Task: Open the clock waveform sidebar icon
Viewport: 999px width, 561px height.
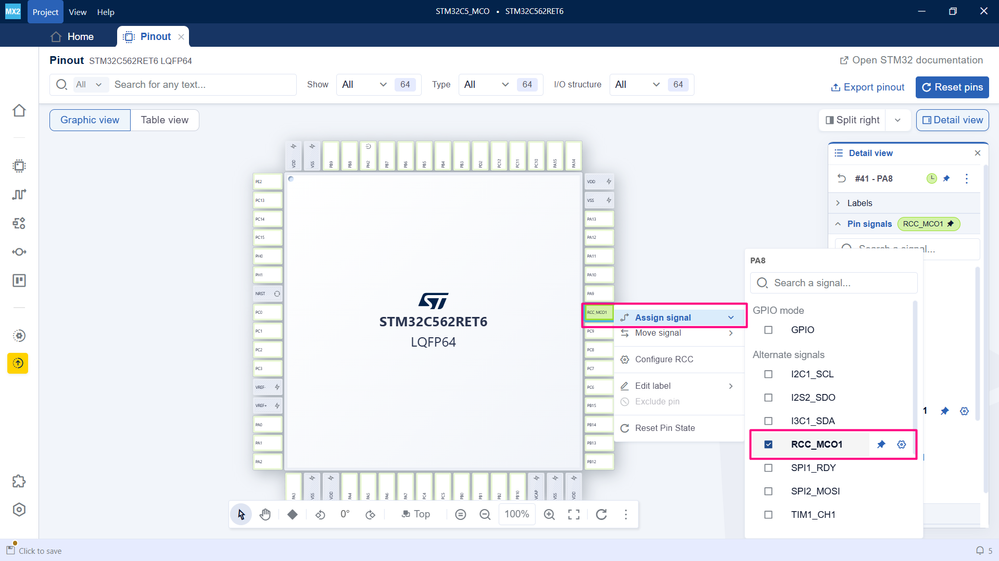Action: [x=19, y=194]
